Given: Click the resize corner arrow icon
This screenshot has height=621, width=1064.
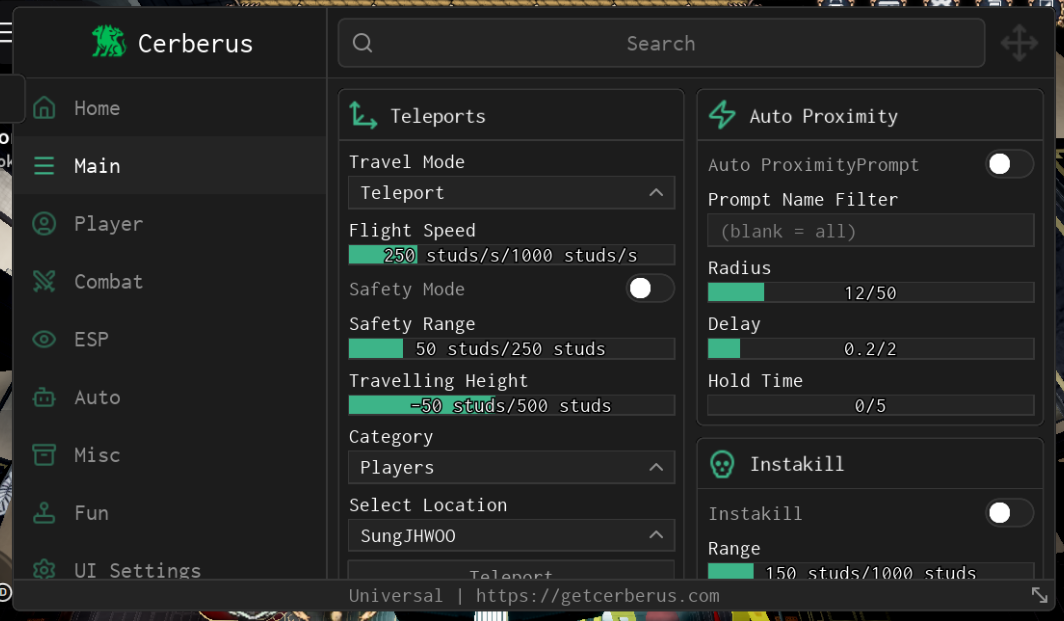Looking at the screenshot, I should (1040, 595).
